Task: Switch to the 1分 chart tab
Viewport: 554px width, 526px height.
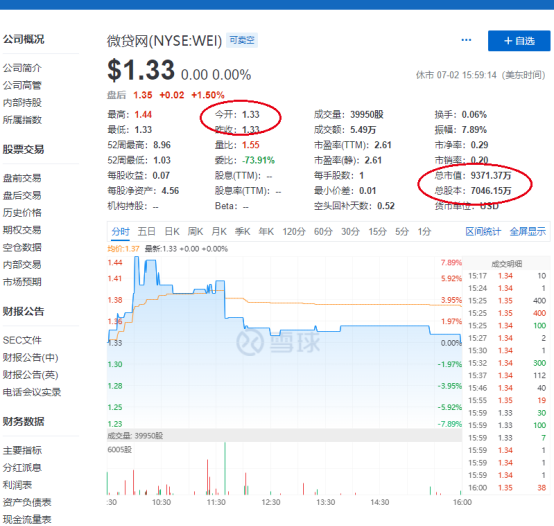Action: pos(424,232)
